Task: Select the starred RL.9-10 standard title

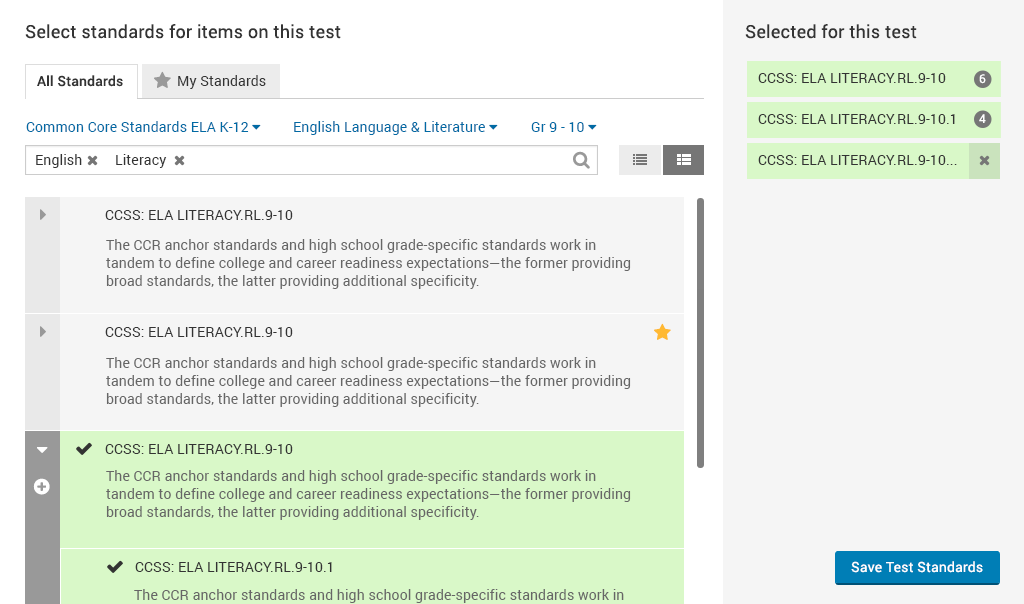Action: [x=199, y=332]
